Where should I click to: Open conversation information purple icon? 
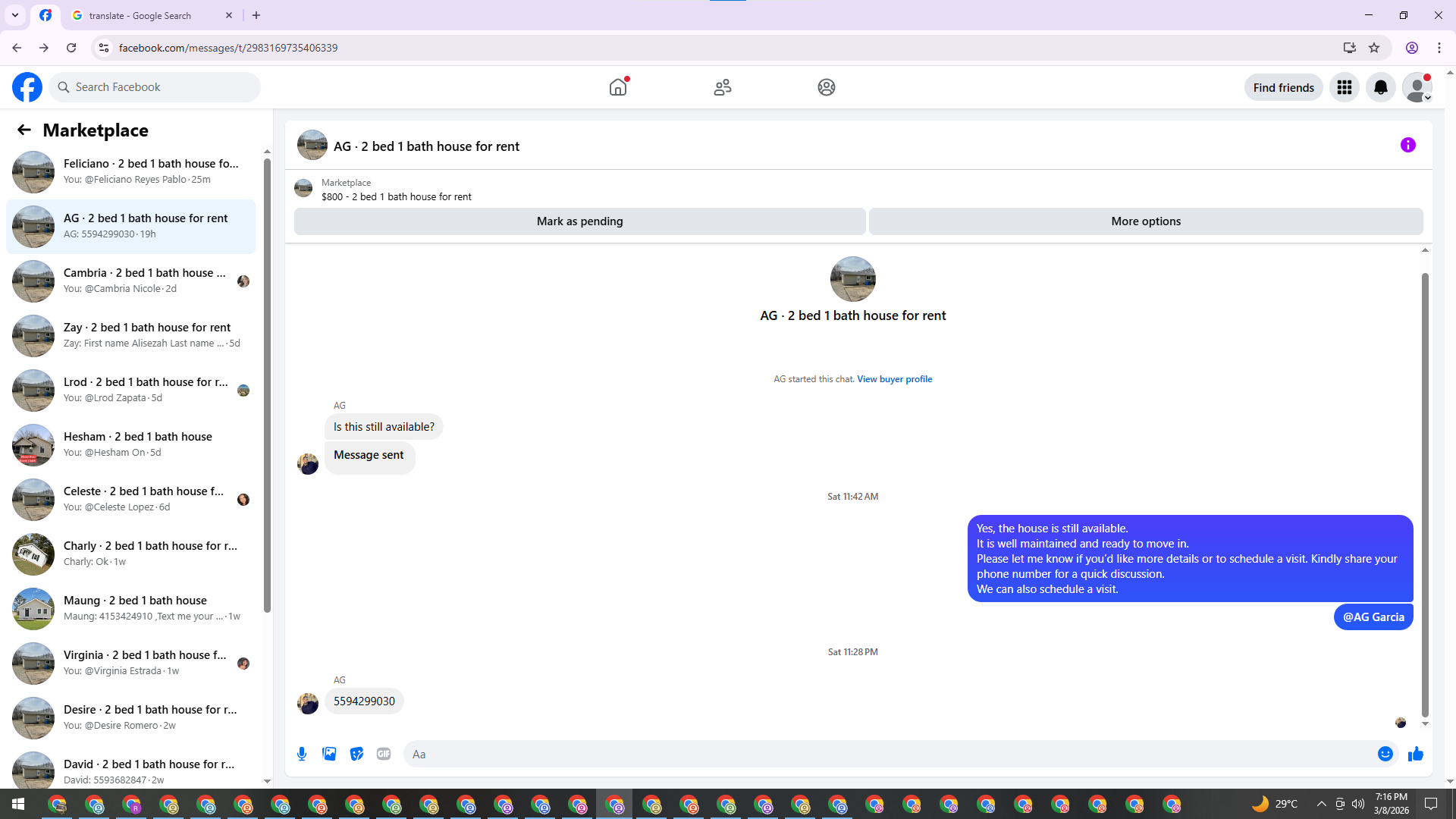(x=1407, y=145)
